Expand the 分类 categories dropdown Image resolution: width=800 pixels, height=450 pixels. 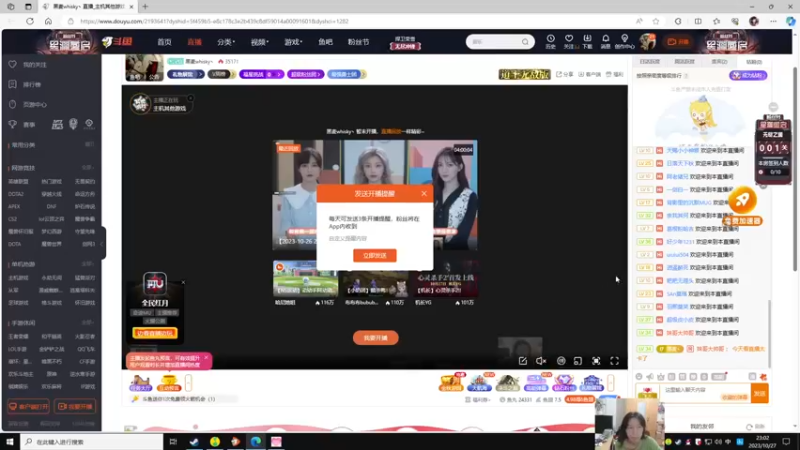pyautogui.click(x=226, y=42)
